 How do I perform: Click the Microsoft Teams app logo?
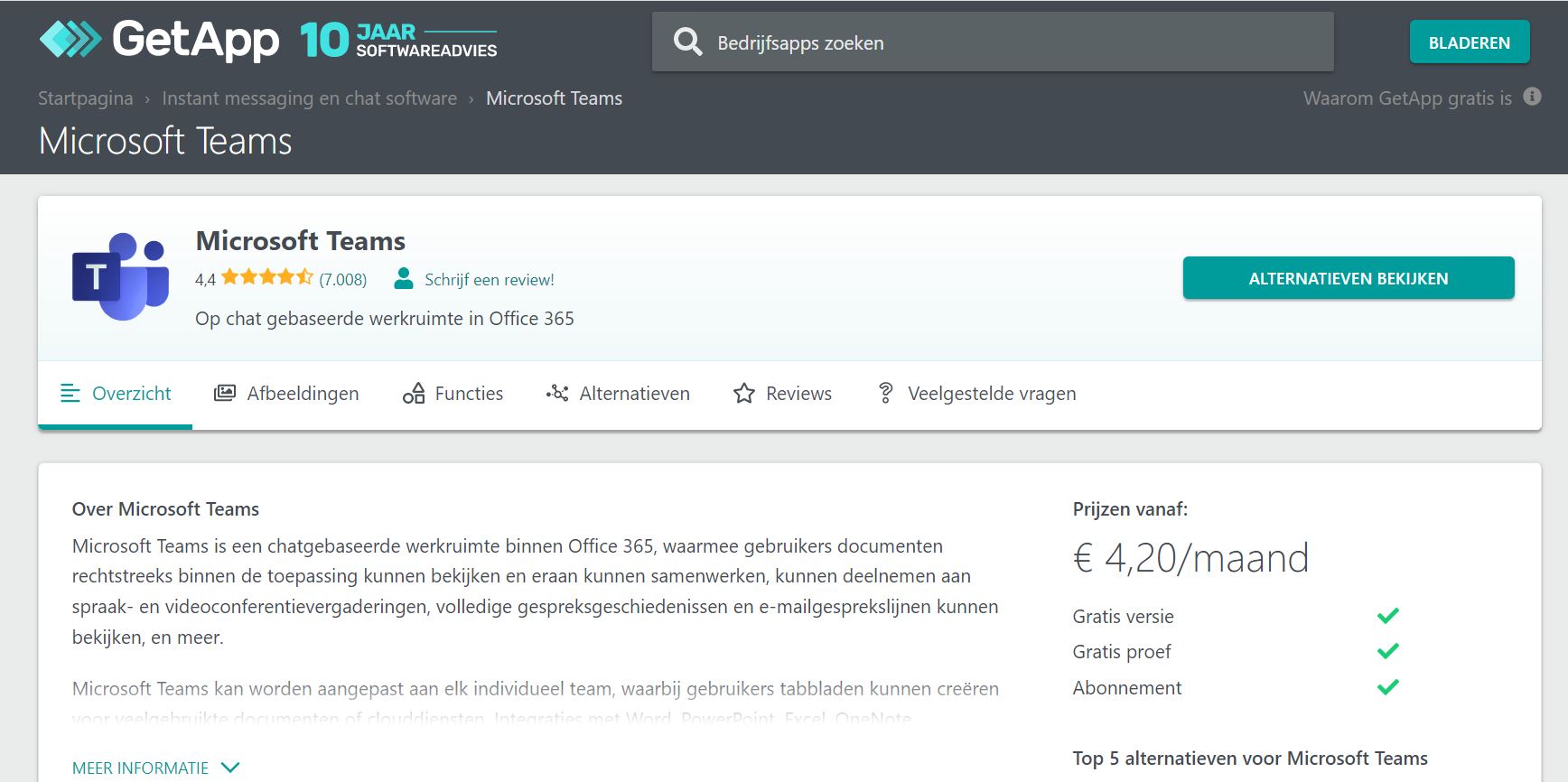[x=120, y=276]
